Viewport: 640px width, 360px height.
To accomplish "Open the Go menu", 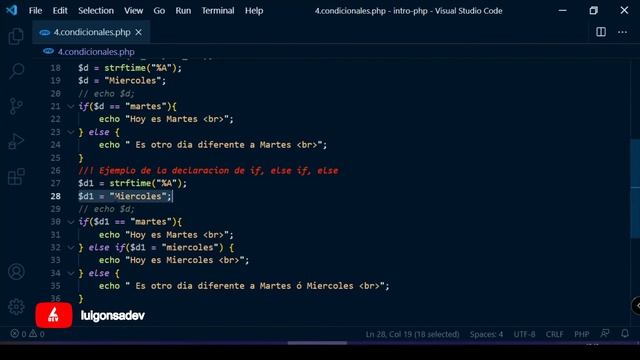I will (x=159, y=11).
